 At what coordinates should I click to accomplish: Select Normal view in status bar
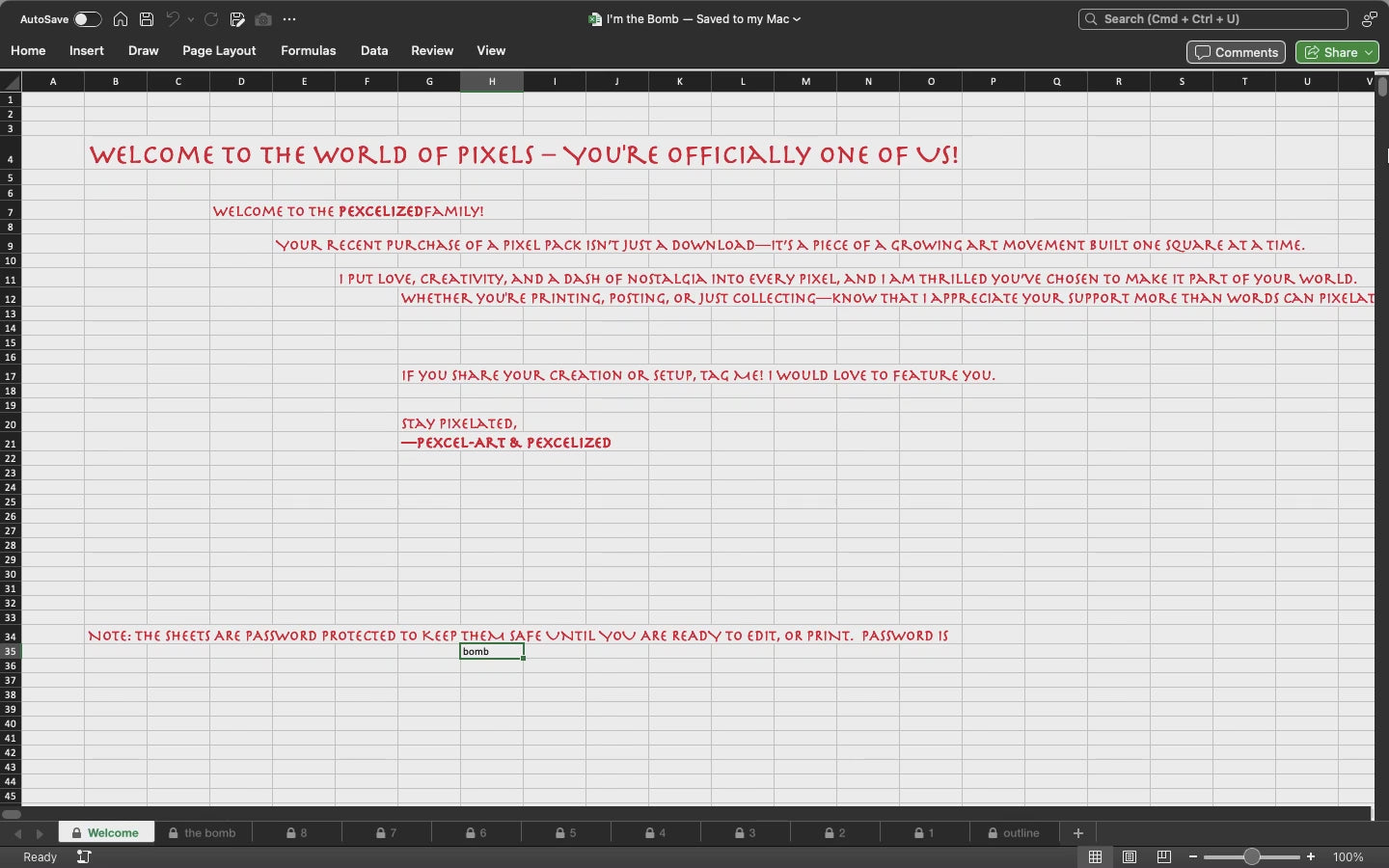coord(1095,856)
